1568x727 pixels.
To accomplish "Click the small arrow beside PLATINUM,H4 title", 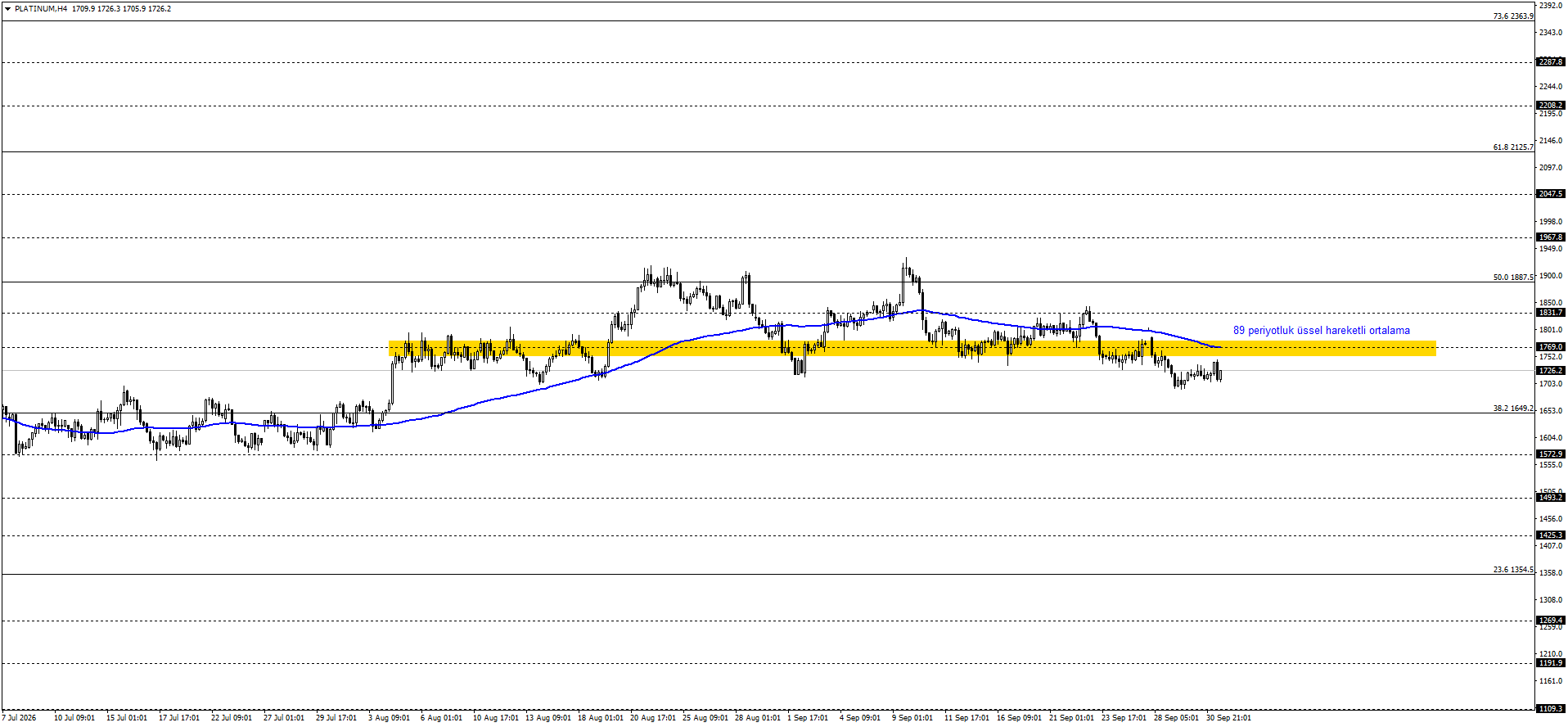I will [x=7, y=9].
